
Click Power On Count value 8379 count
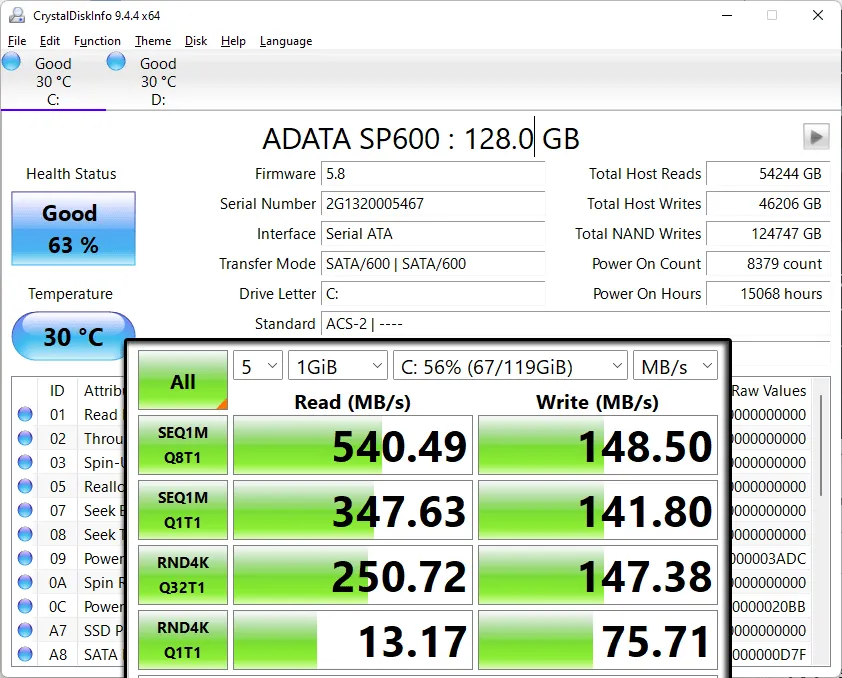pos(768,264)
